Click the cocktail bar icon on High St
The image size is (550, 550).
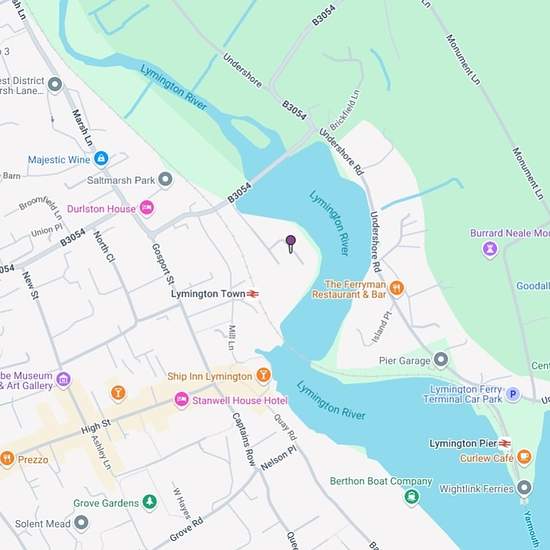point(118,393)
